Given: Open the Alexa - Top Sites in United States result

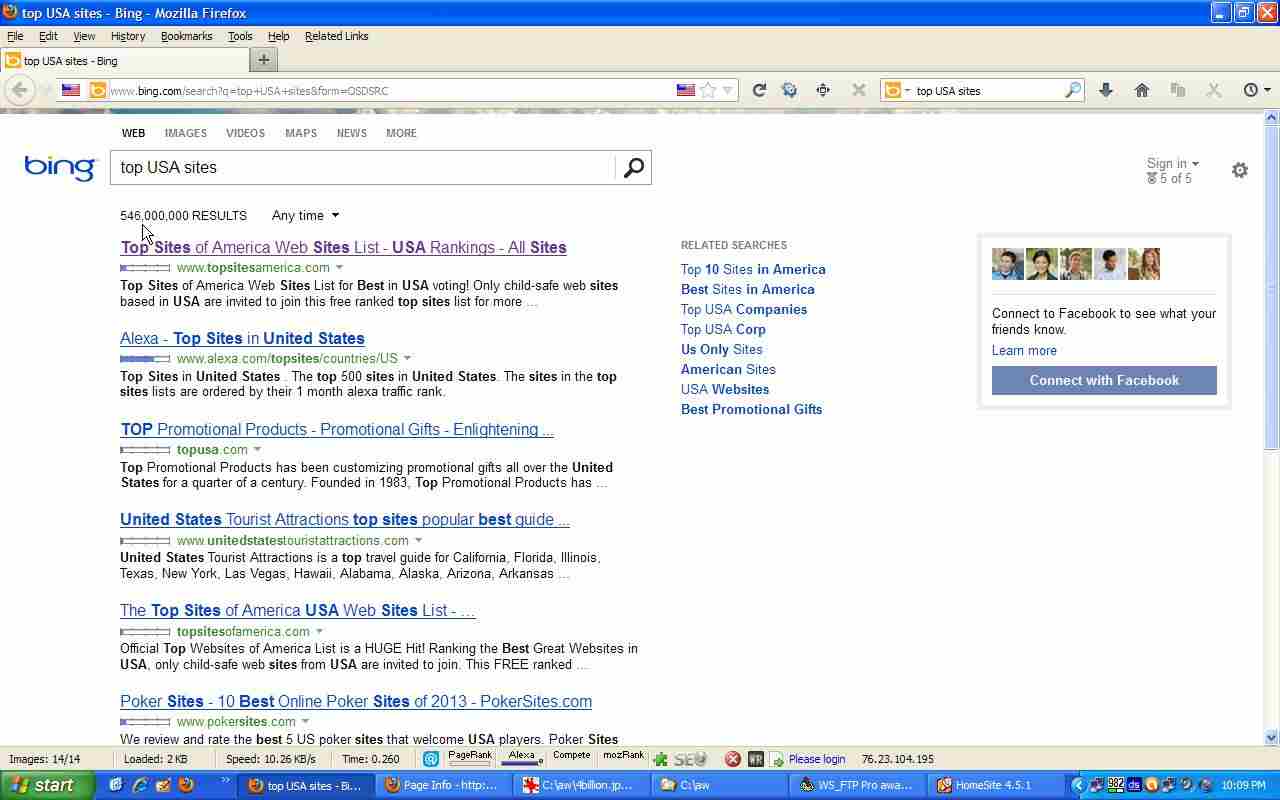Looking at the screenshot, I should [242, 338].
